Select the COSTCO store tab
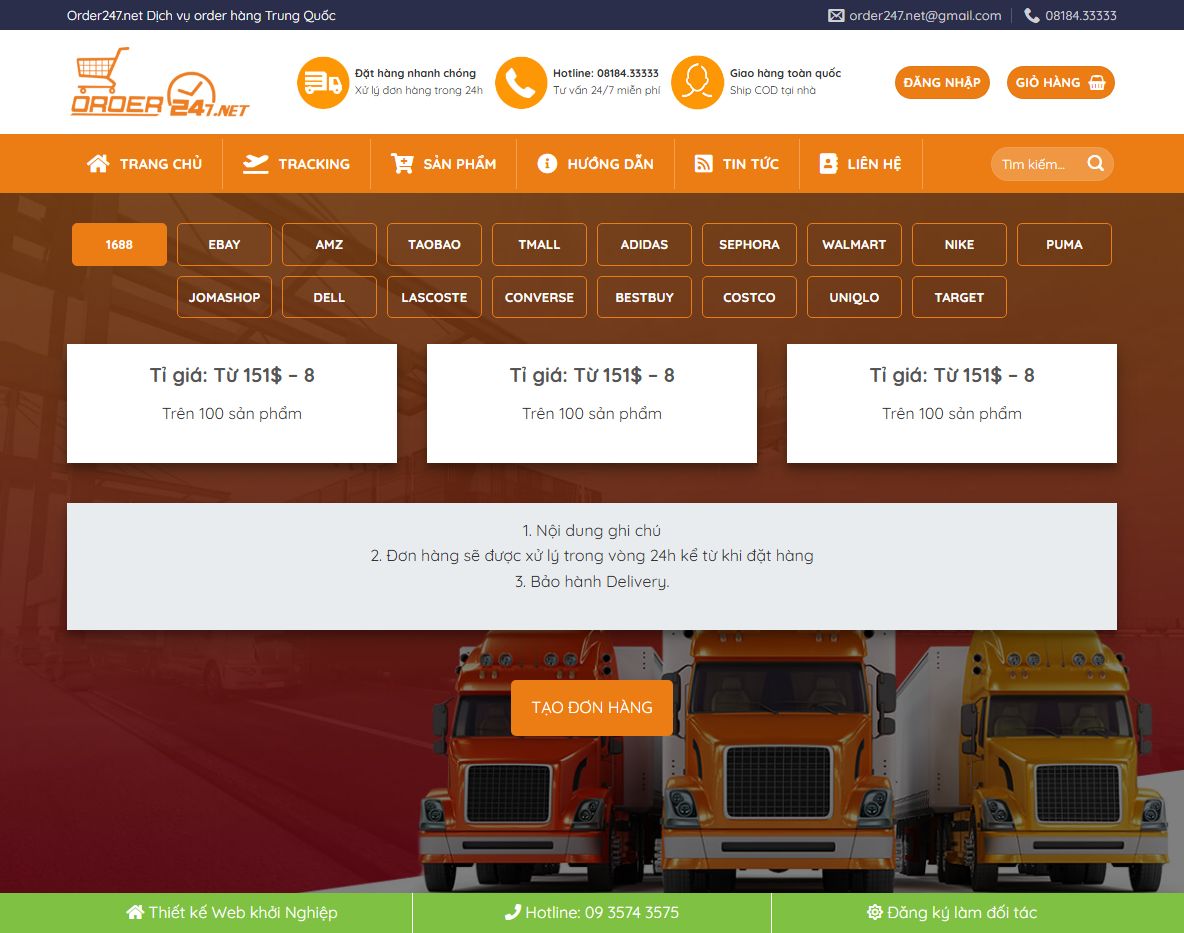 (749, 297)
